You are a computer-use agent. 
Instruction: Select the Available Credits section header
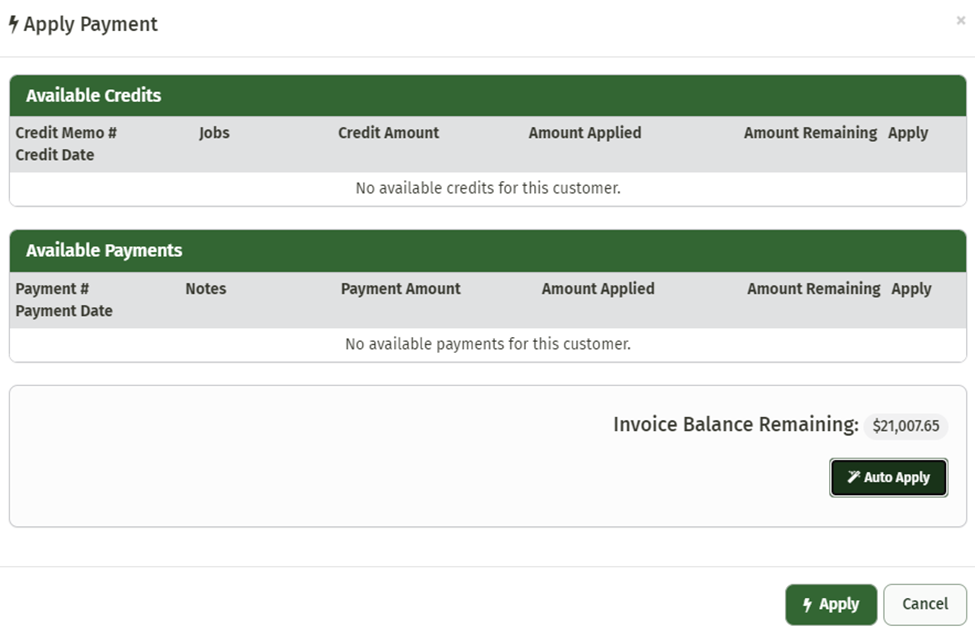93,96
